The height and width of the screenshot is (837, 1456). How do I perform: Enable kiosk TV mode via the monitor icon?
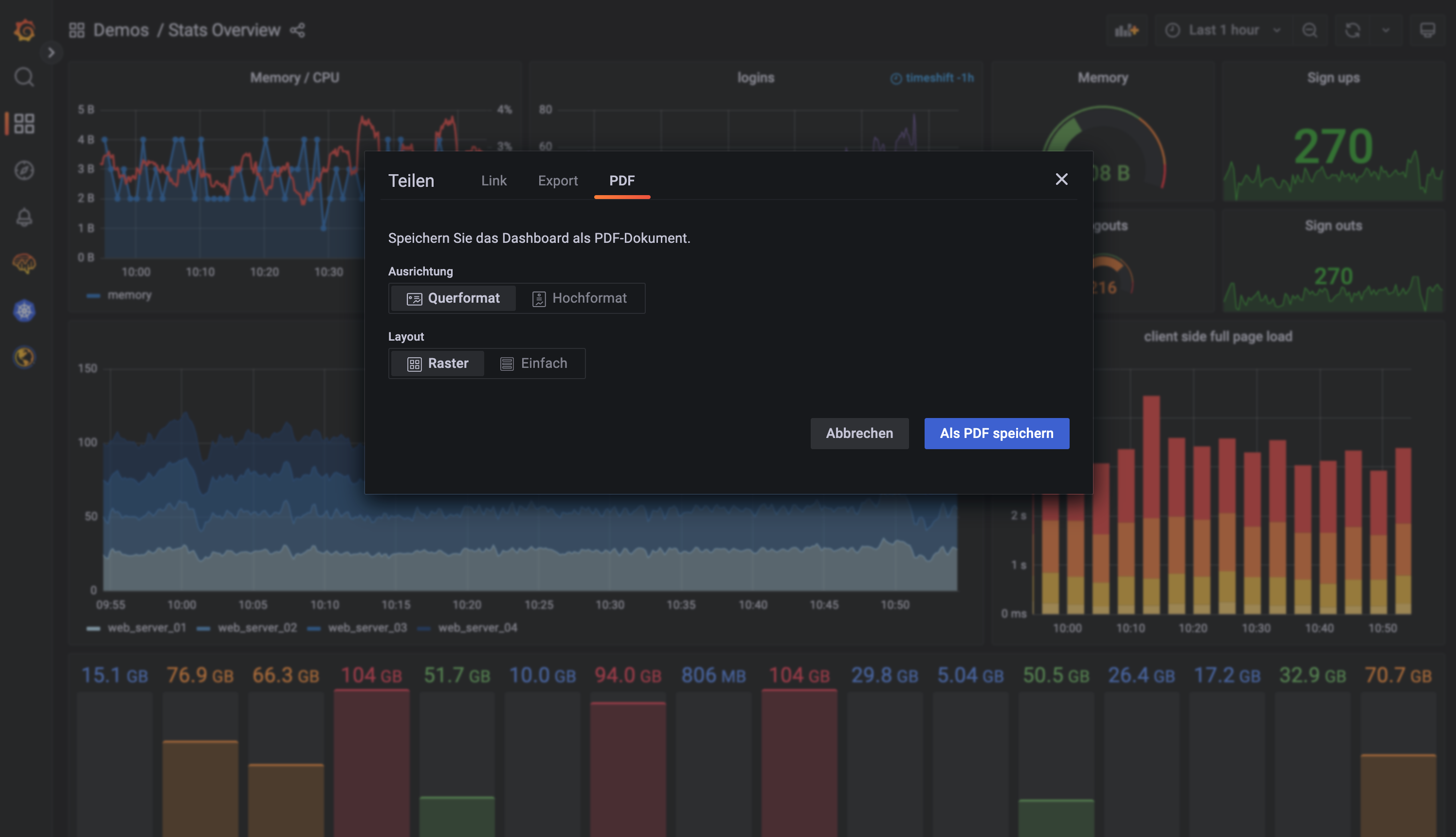[1428, 30]
